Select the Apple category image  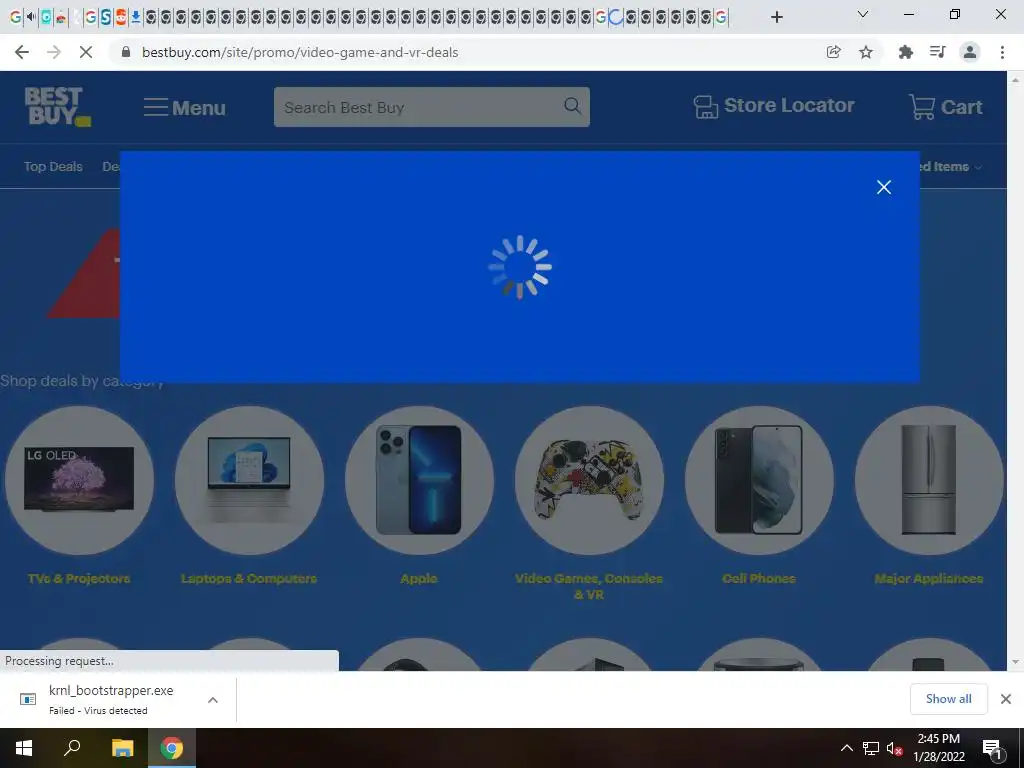[419, 480]
